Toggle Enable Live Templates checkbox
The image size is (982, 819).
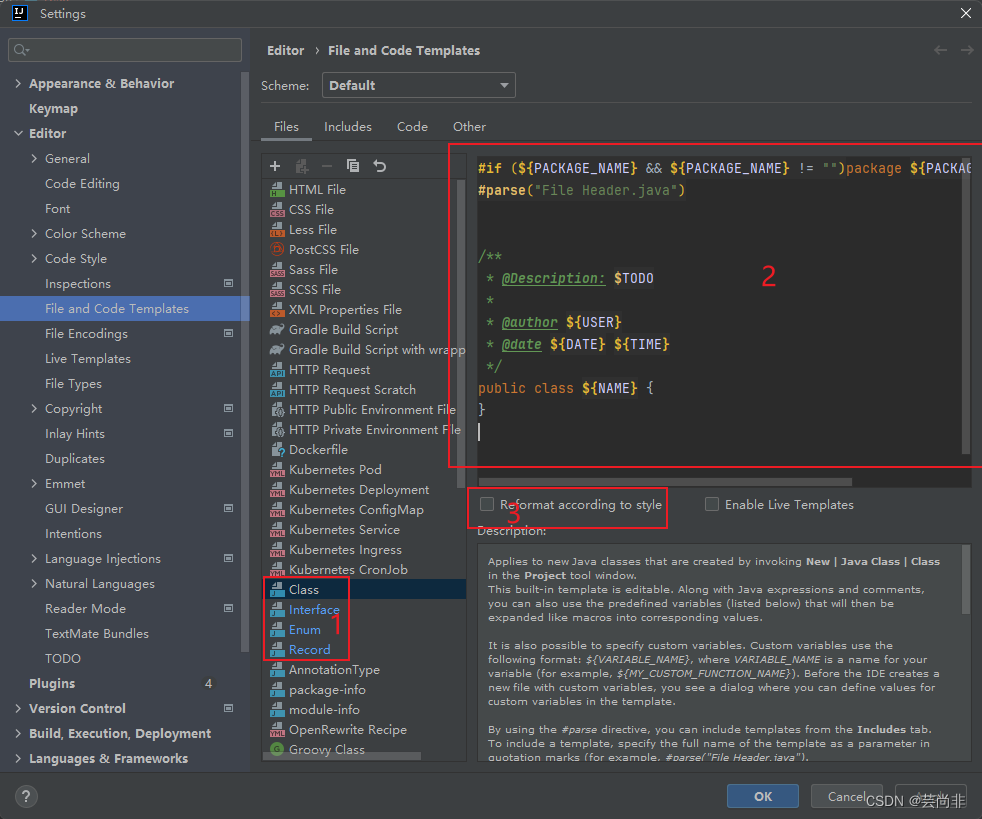(x=712, y=504)
